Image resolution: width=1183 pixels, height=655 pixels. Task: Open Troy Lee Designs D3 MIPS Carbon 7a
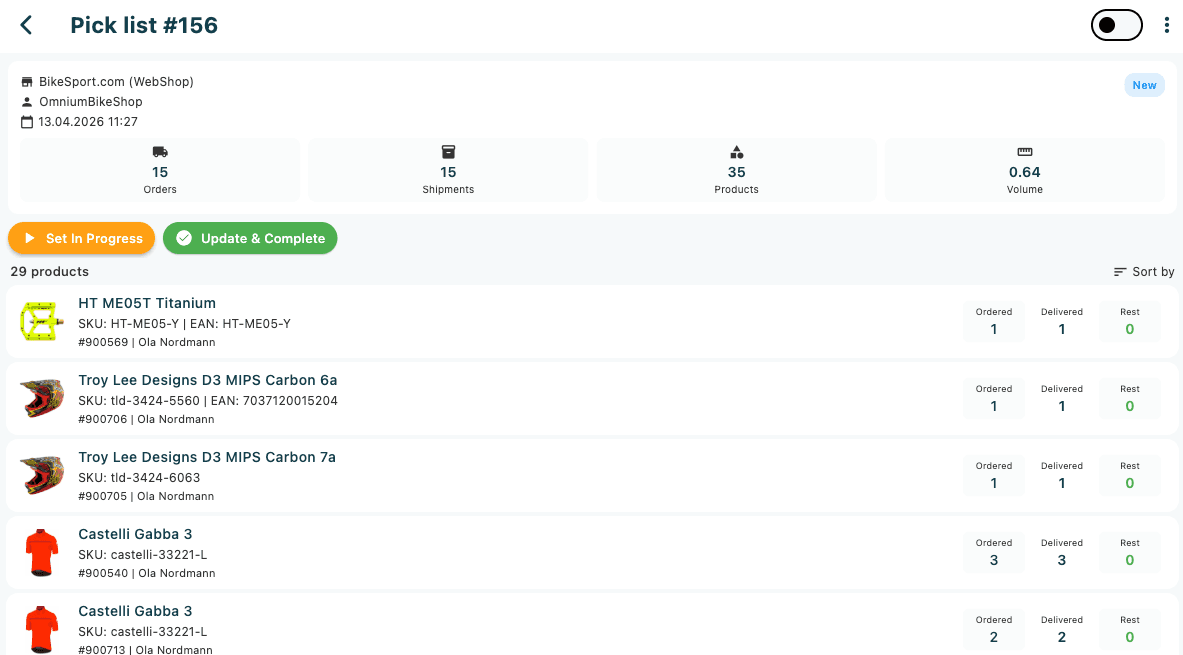[207, 457]
